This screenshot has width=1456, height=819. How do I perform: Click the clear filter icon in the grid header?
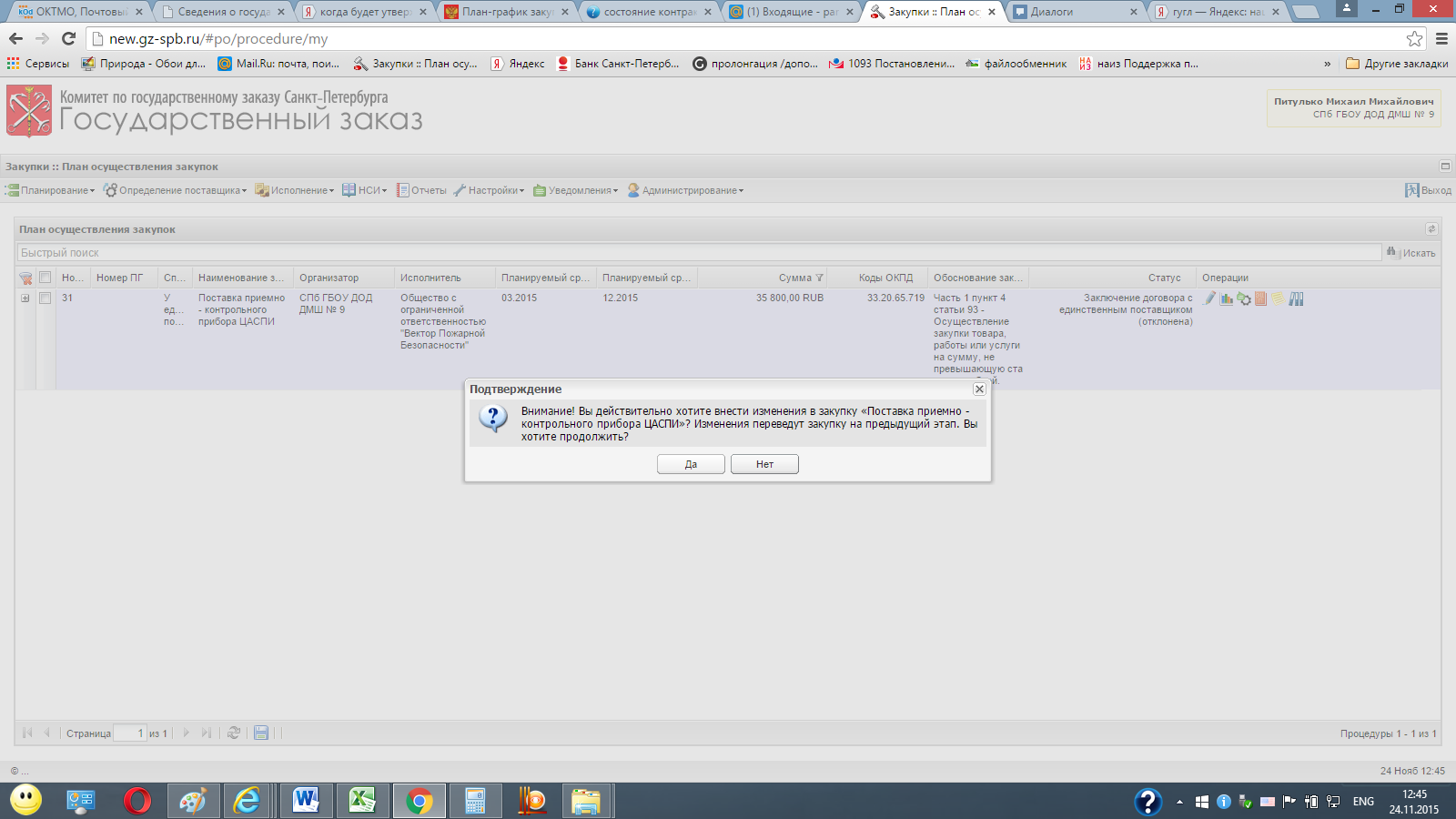click(x=25, y=278)
